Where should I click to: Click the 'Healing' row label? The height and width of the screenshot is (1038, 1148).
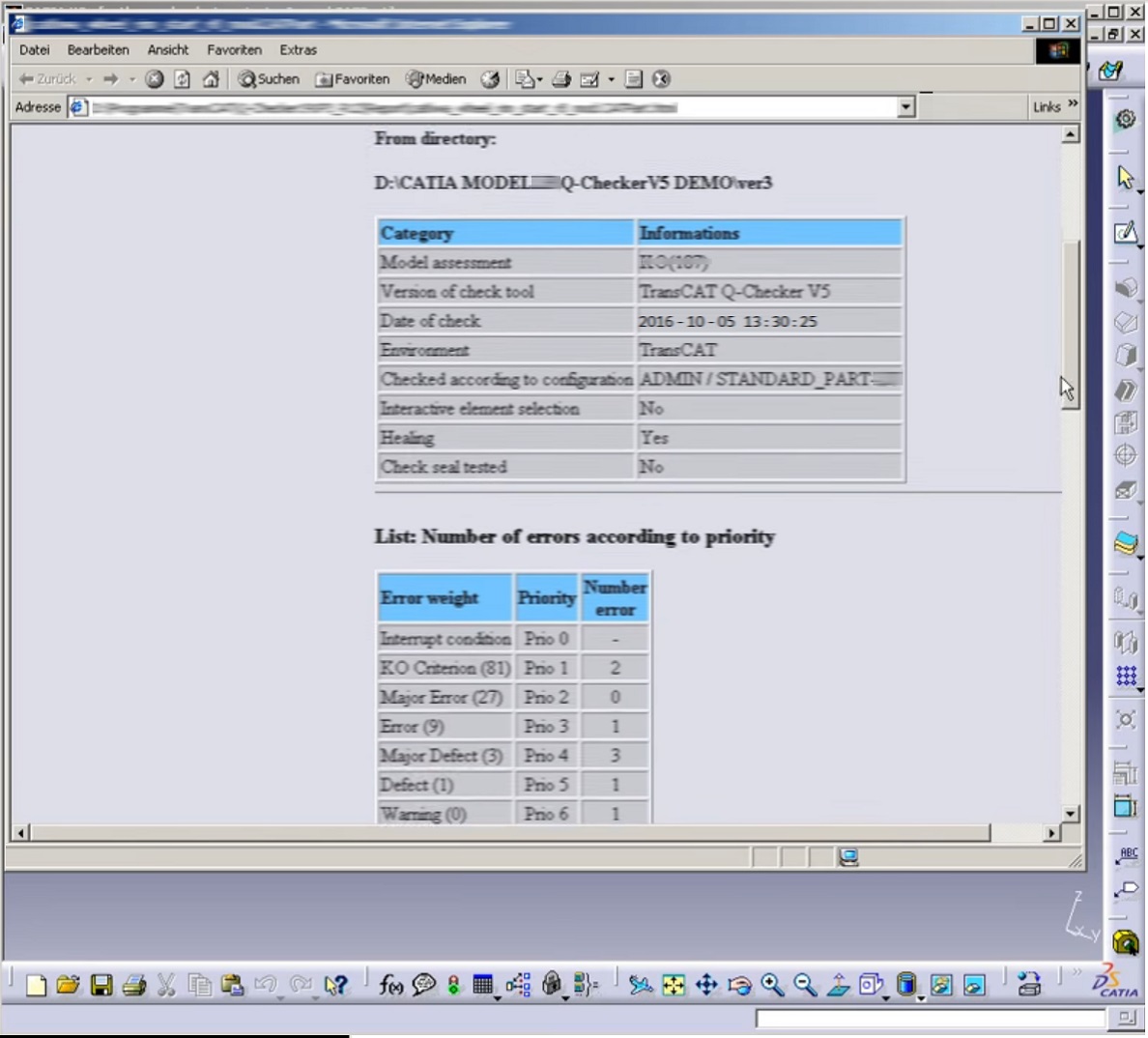505,438
